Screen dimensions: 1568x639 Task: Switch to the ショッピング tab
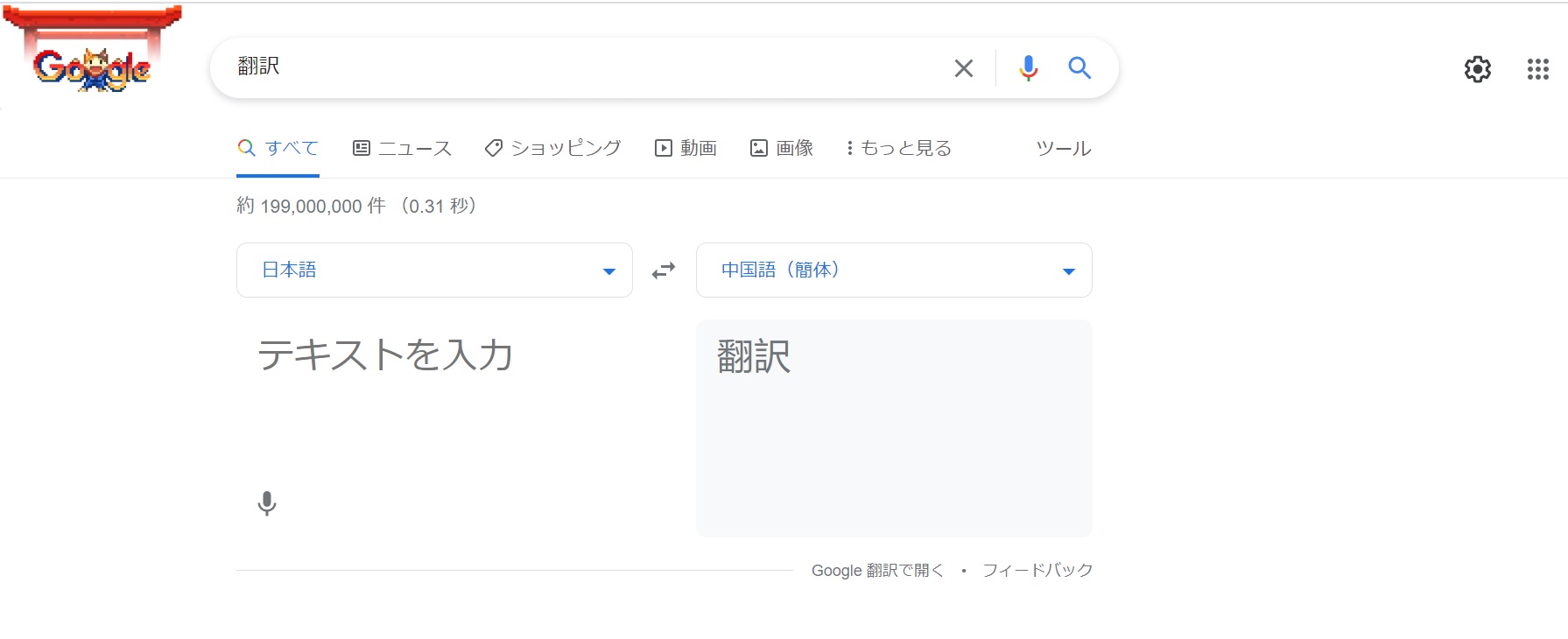coord(553,148)
